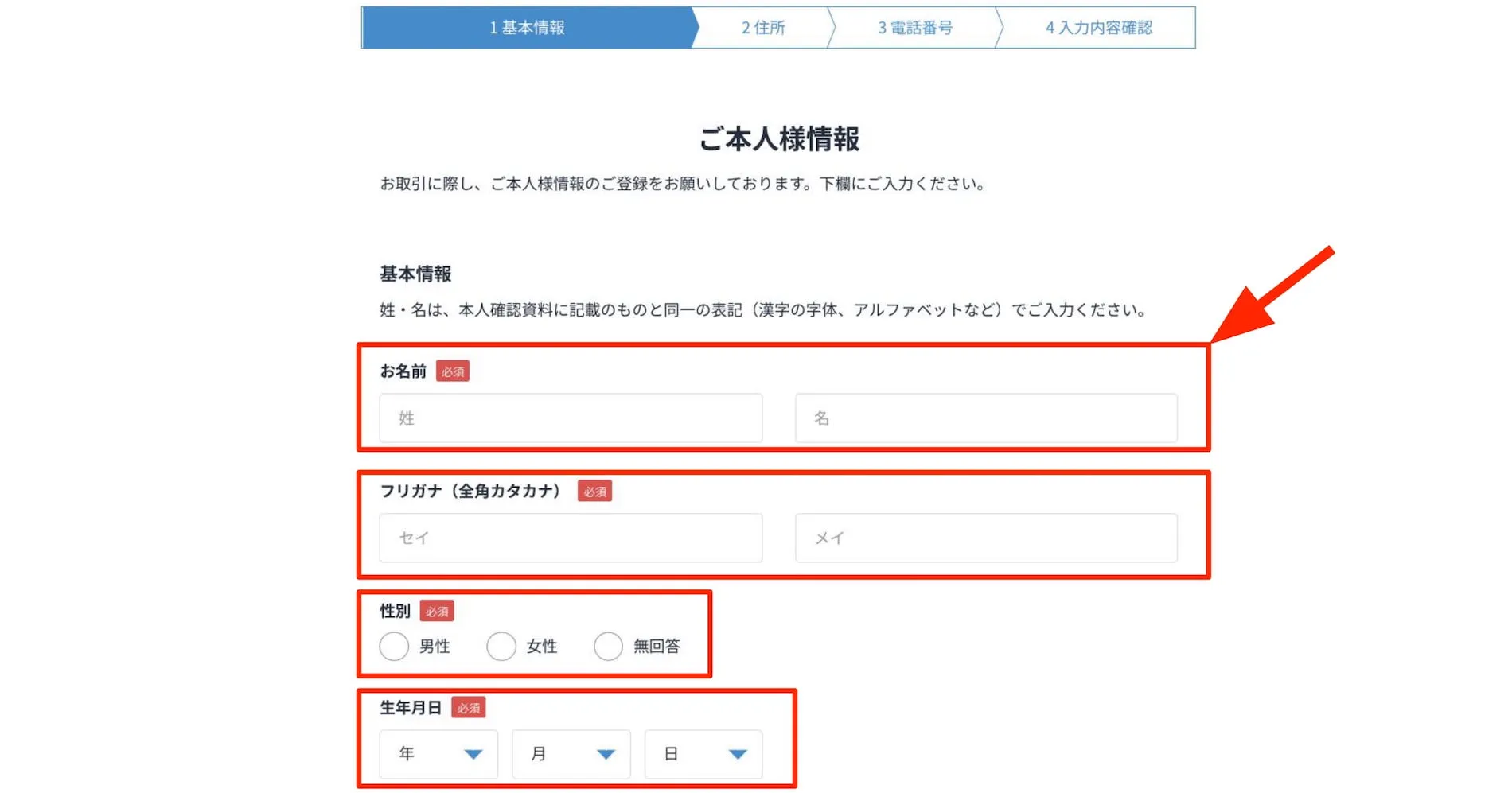Select the 女性 radio button

(501, 646)
